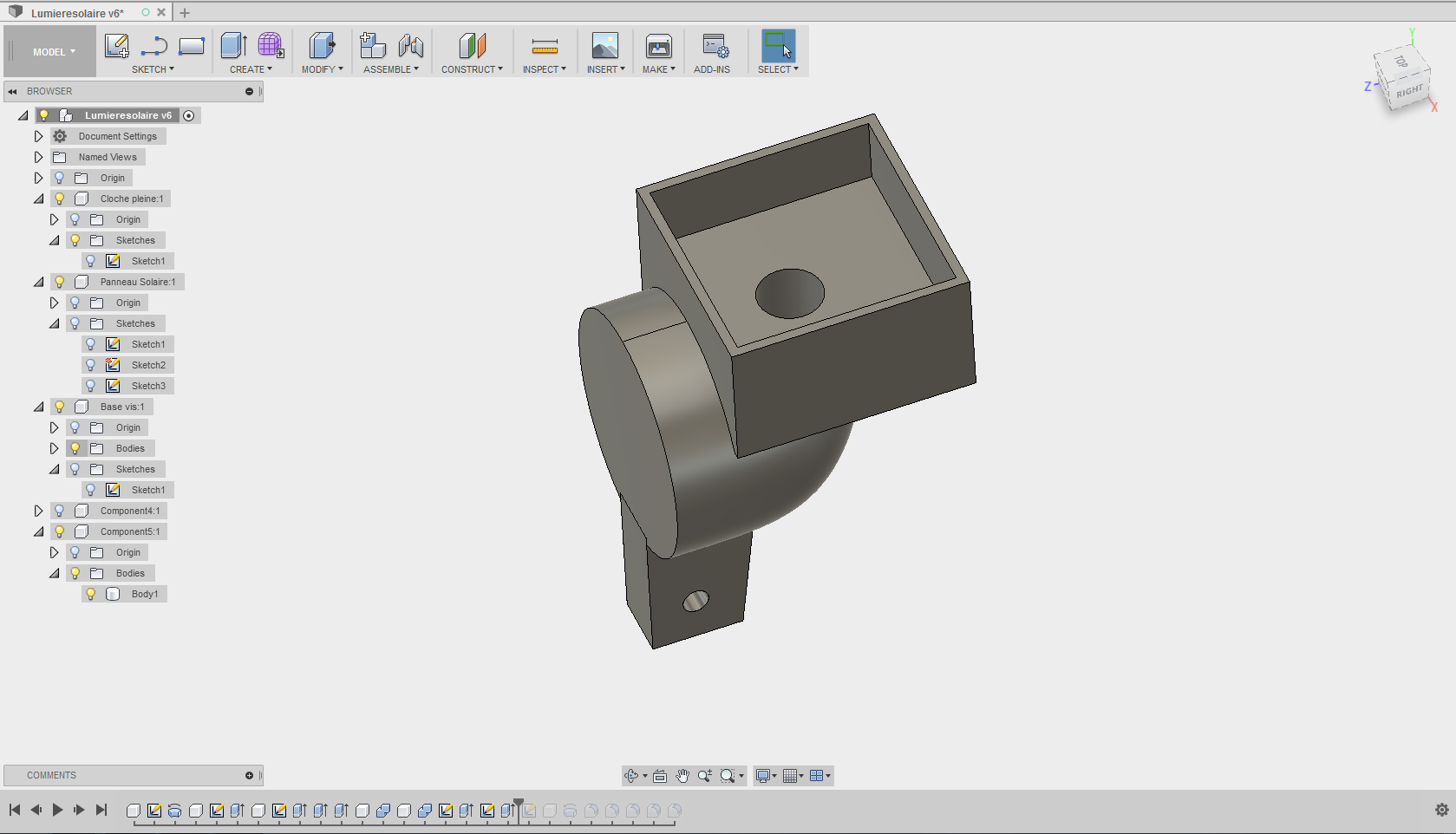
Task: Click the Measure ruler icon above Inspect
Action: click(x=545, y=47)
